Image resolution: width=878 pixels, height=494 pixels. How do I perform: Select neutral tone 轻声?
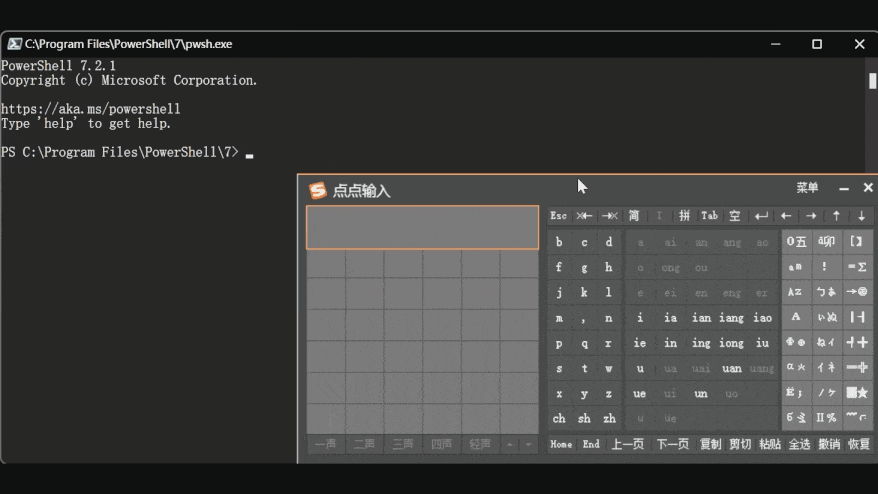[x=480, y=444]
